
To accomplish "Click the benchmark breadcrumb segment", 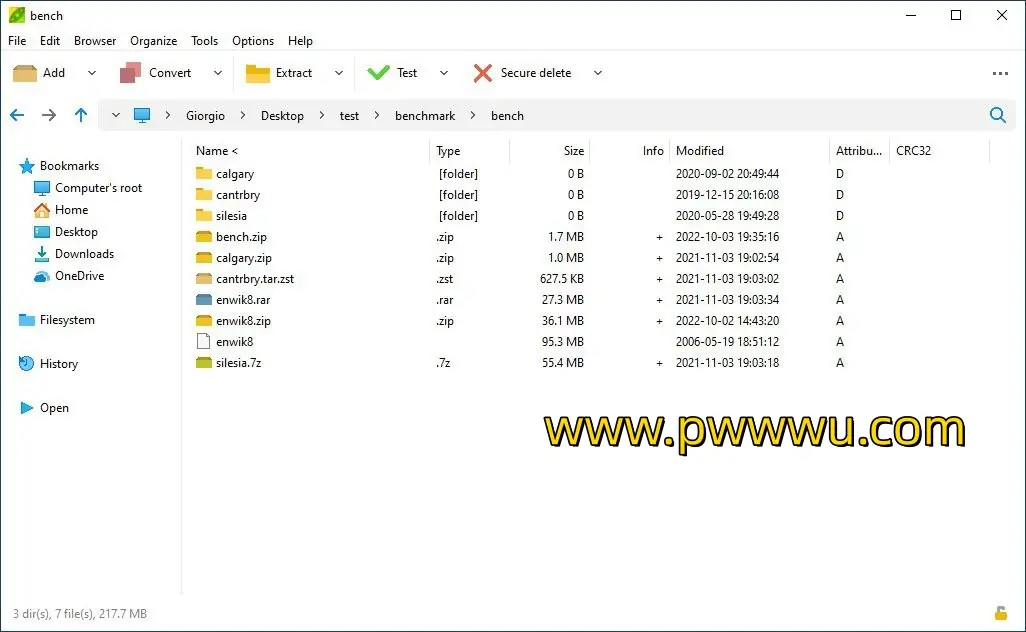I will pyautogui.click(x=425, y=116).
